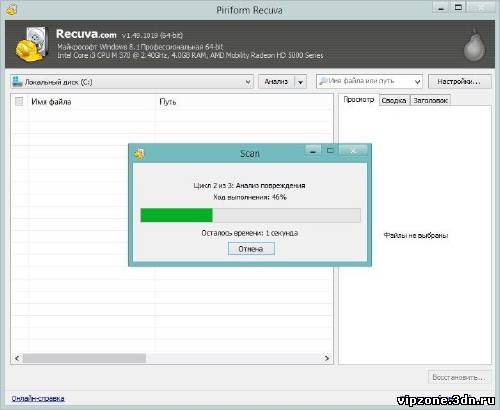
Task: Click the Recuva hard-hat logo icon in header
Action: [31, 44]
